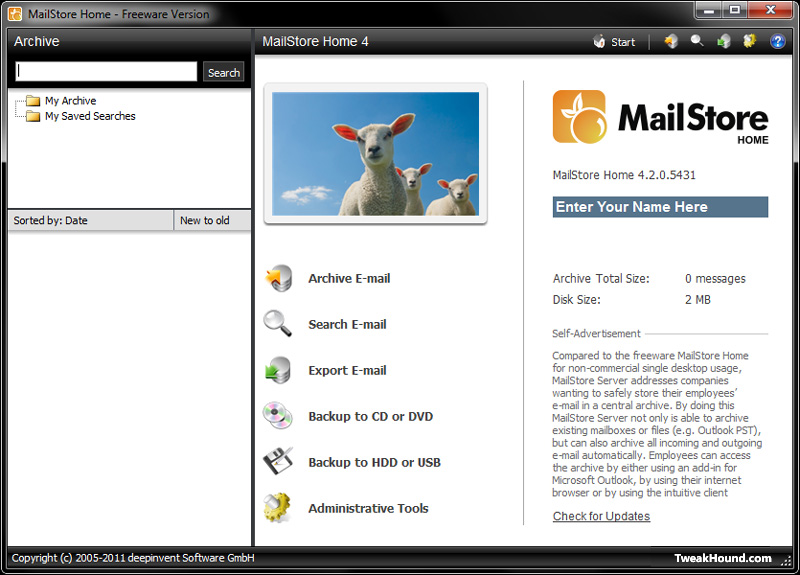Screen dimensions: 800x575
Task: Toggle the New to old sort order
Action: [x=212, y=220]
